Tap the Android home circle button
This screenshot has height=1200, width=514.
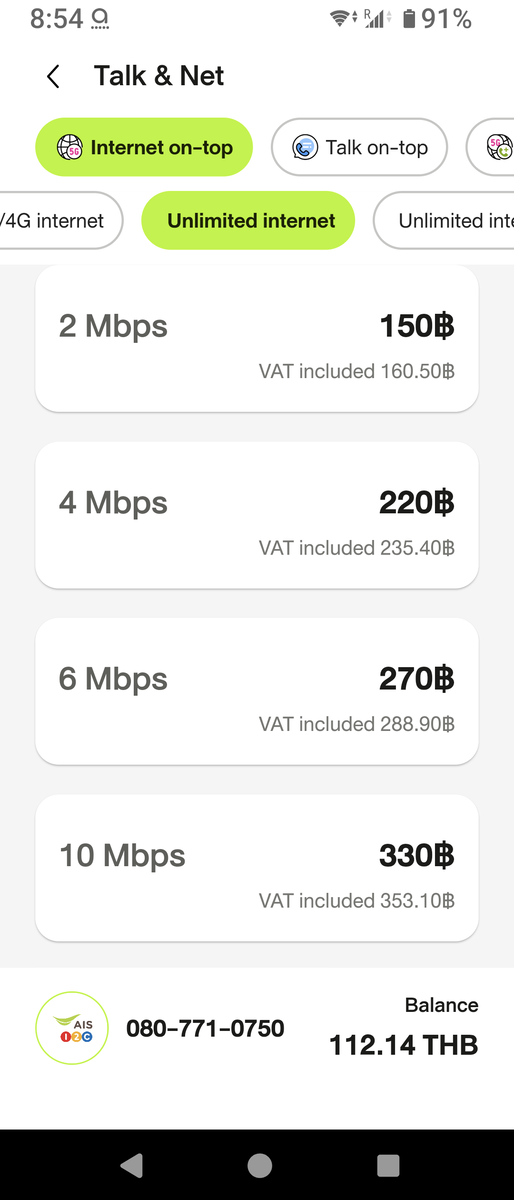click(x=259, y=1164)
